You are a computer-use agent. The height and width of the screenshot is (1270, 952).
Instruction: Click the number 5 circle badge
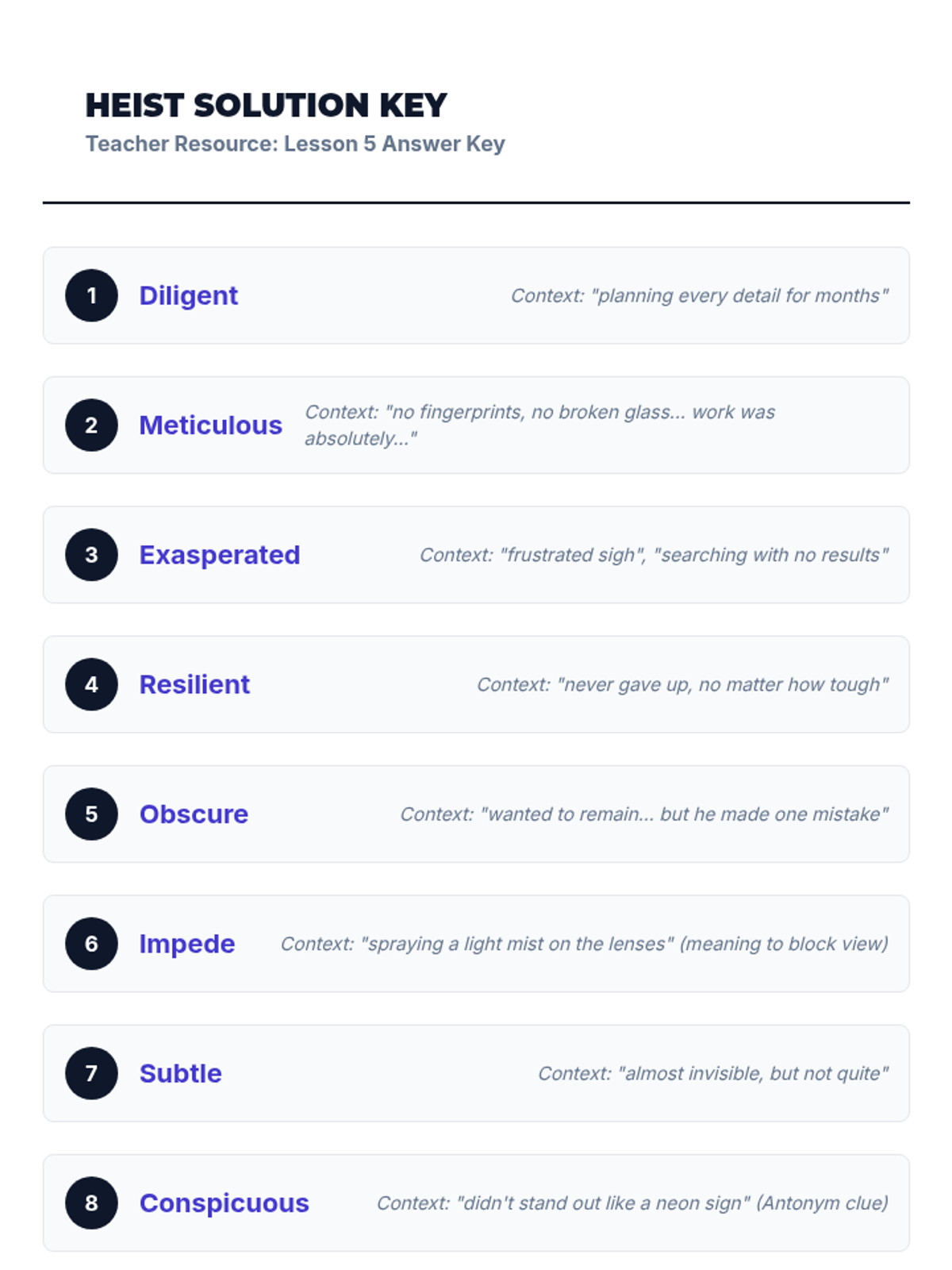(x=91, y=814)
